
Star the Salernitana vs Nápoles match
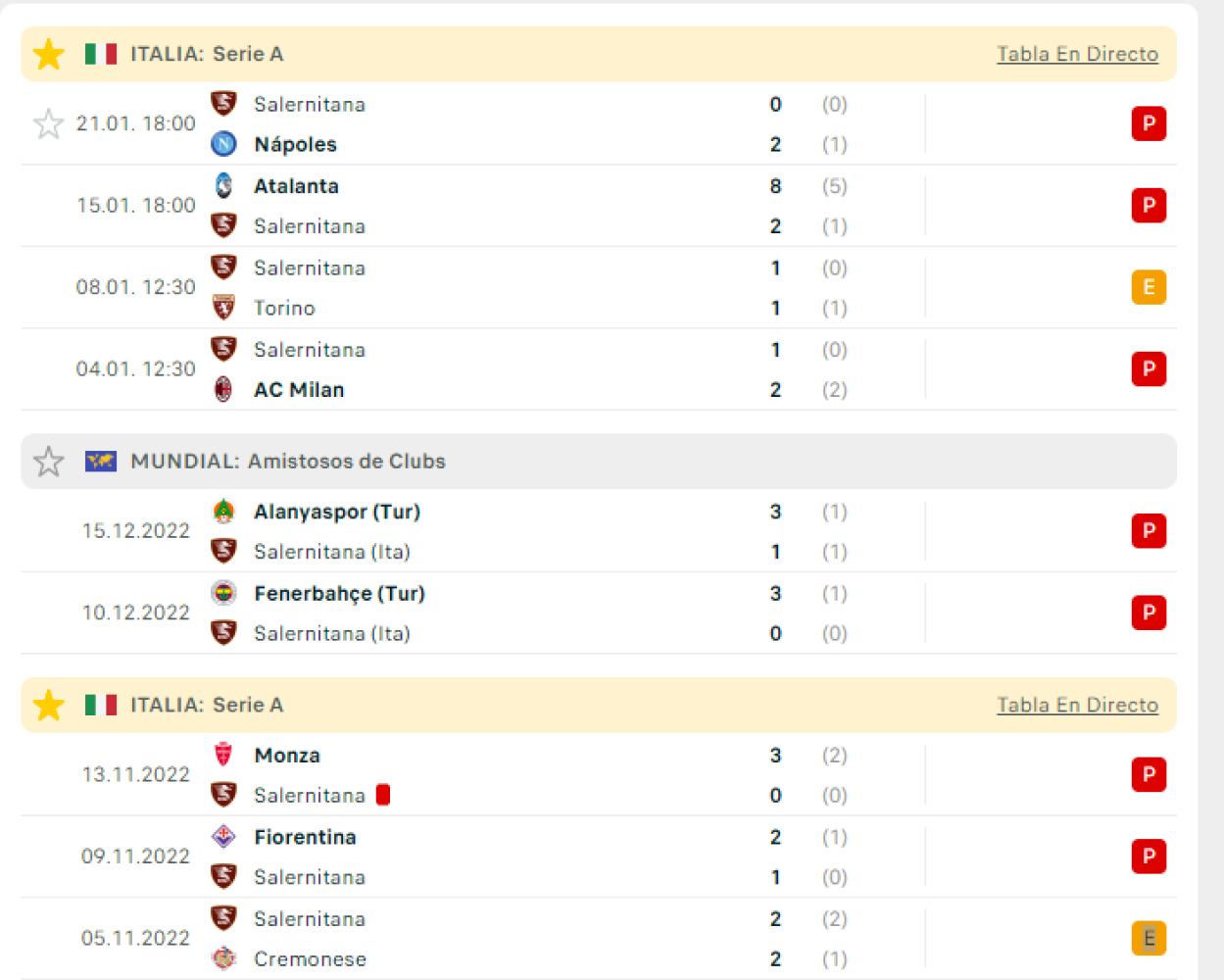(48, 123)
